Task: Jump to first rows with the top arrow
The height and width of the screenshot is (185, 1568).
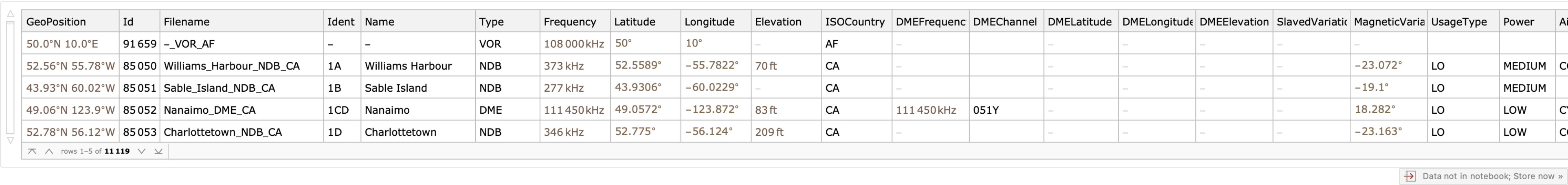Action: click(x=32, y=152)
